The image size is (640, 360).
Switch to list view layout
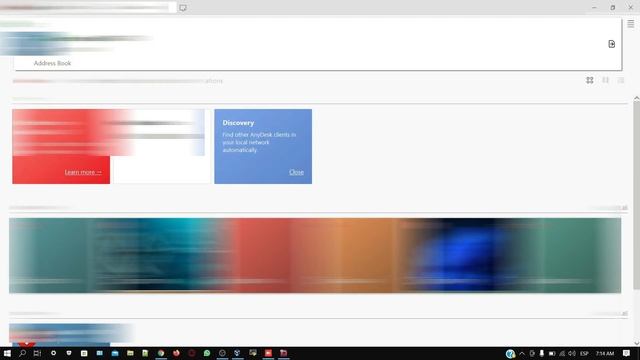[x=621, y=80]
